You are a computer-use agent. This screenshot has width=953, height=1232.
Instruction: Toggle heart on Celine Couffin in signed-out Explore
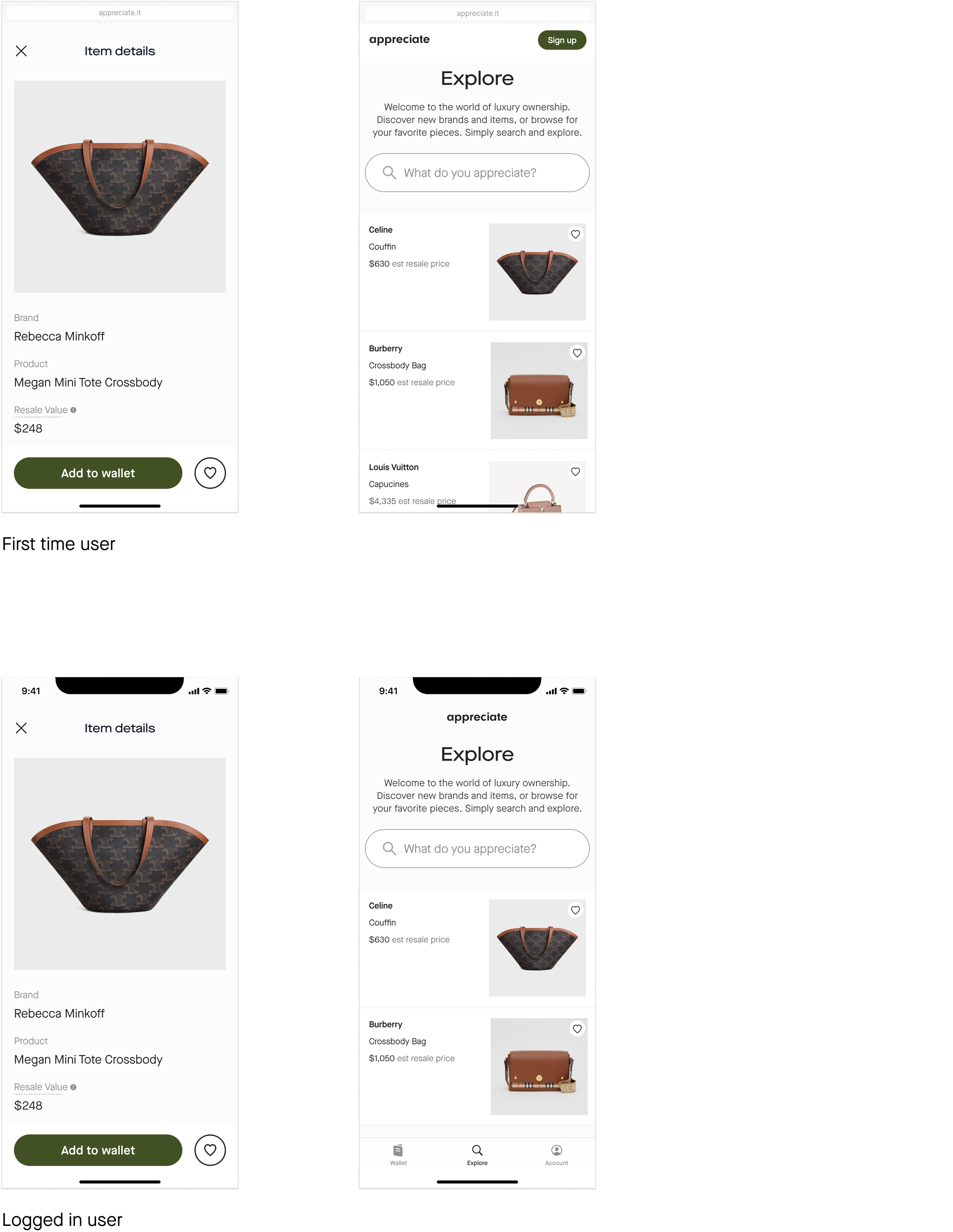point(575,234)
